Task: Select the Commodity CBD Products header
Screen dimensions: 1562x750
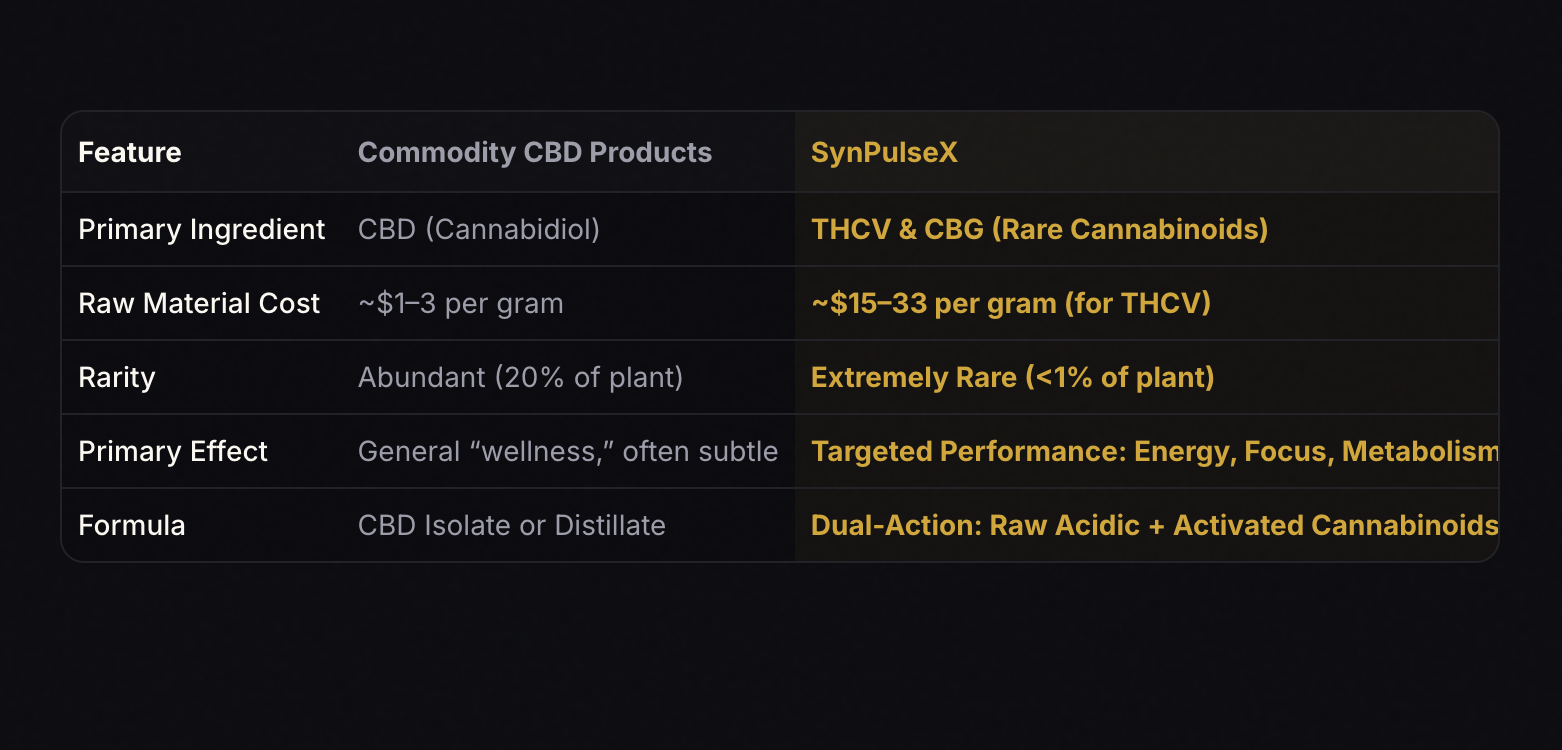Action: (535, 152)
